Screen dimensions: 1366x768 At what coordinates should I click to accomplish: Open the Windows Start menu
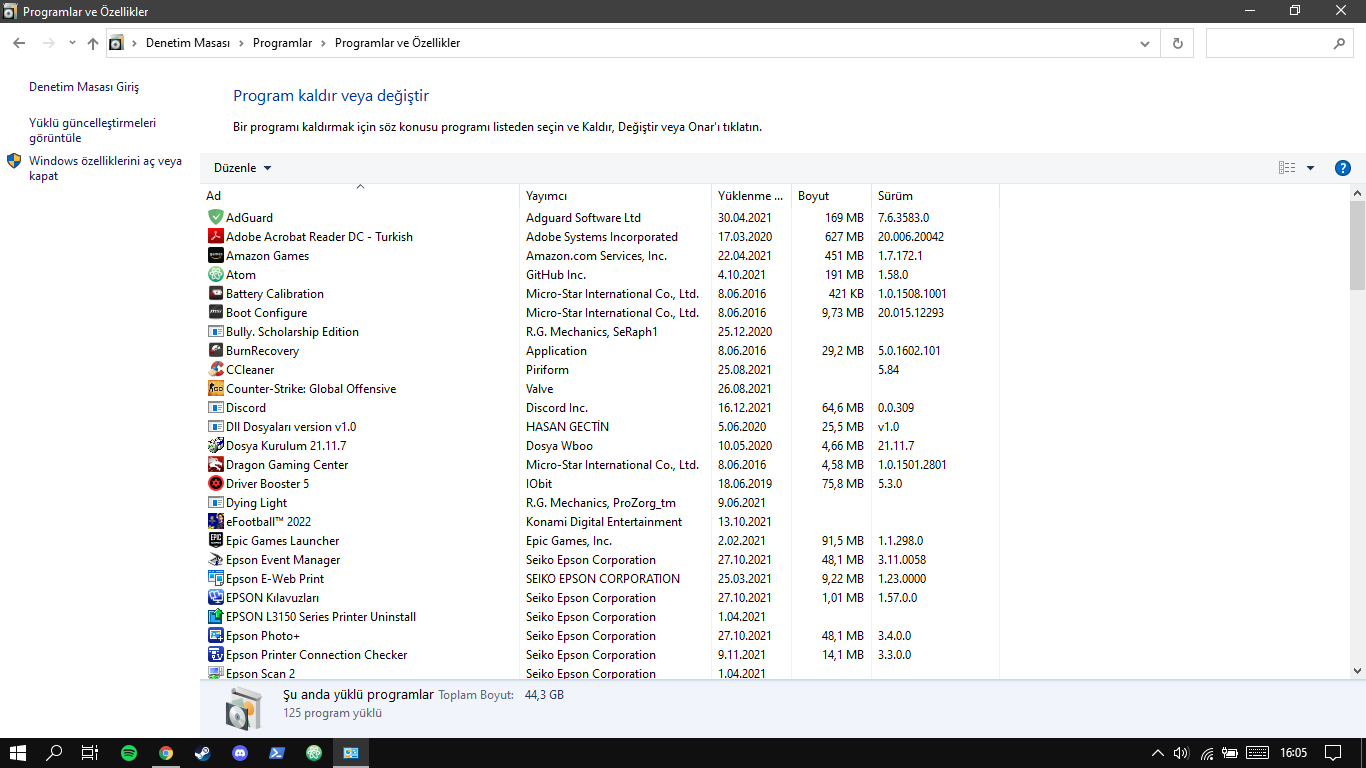pyautogui.click(x=18, y=753)
